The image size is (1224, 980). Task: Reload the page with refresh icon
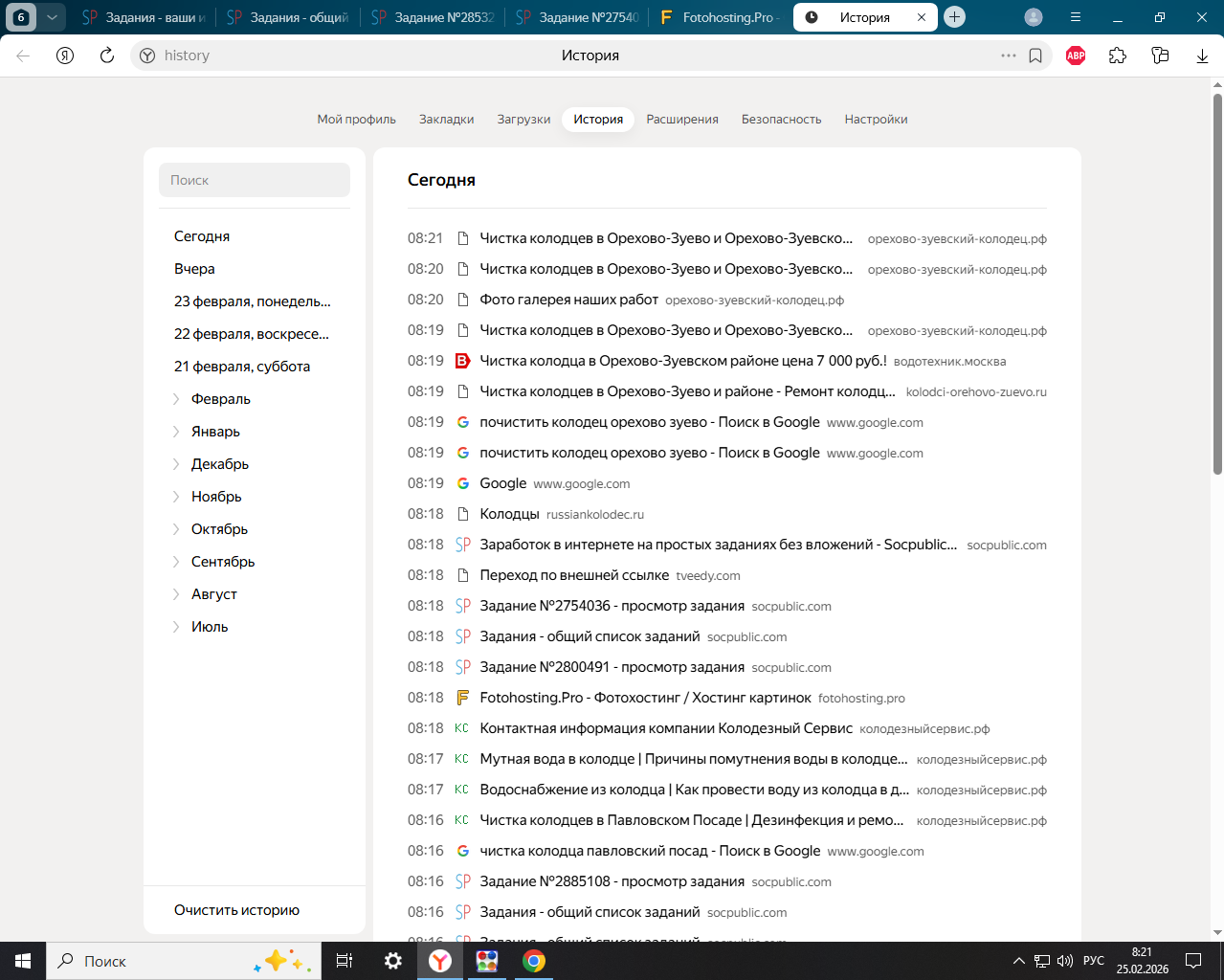click(x=107, y=56)
